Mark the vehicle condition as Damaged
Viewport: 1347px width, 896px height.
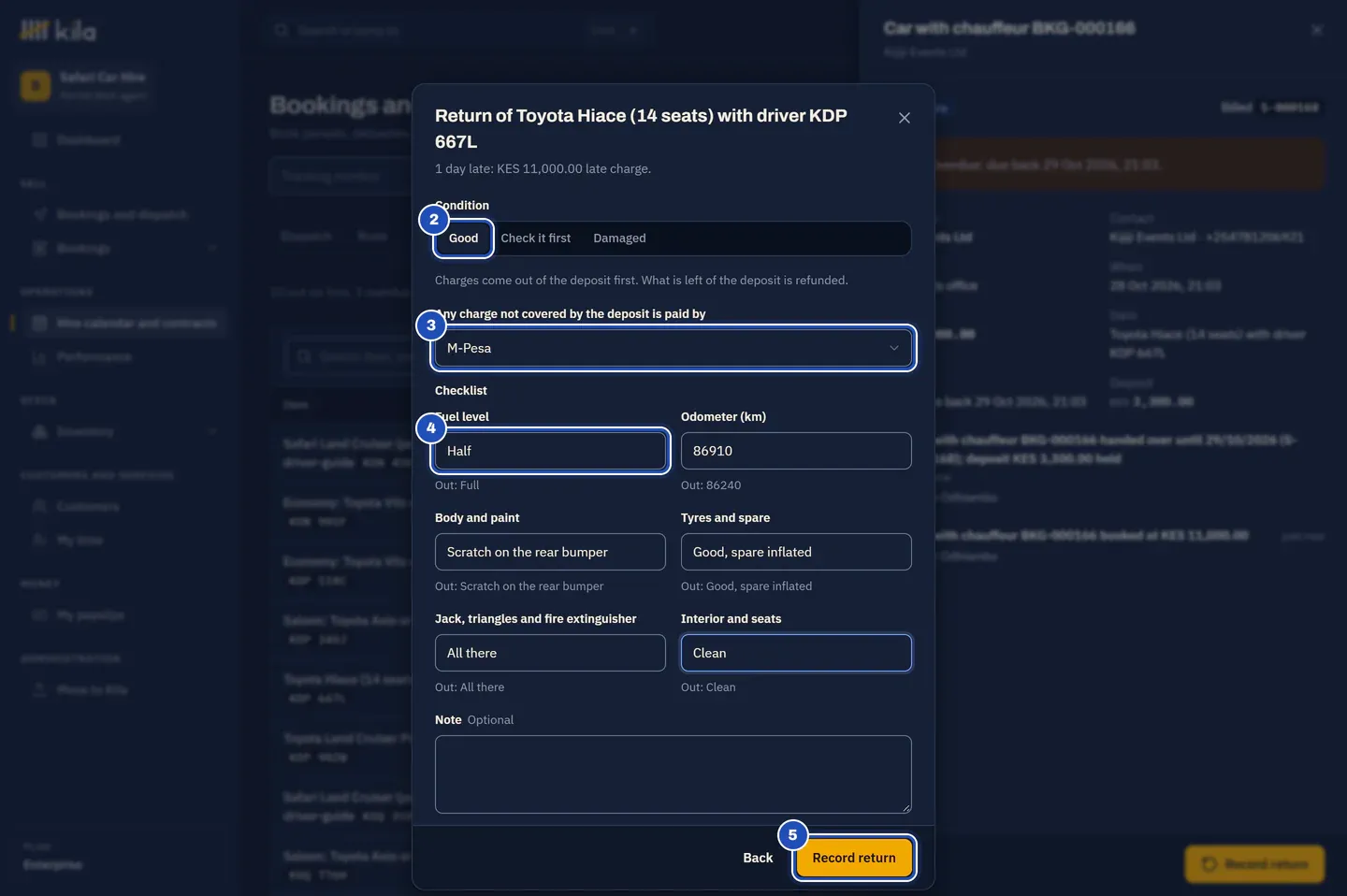619,238
